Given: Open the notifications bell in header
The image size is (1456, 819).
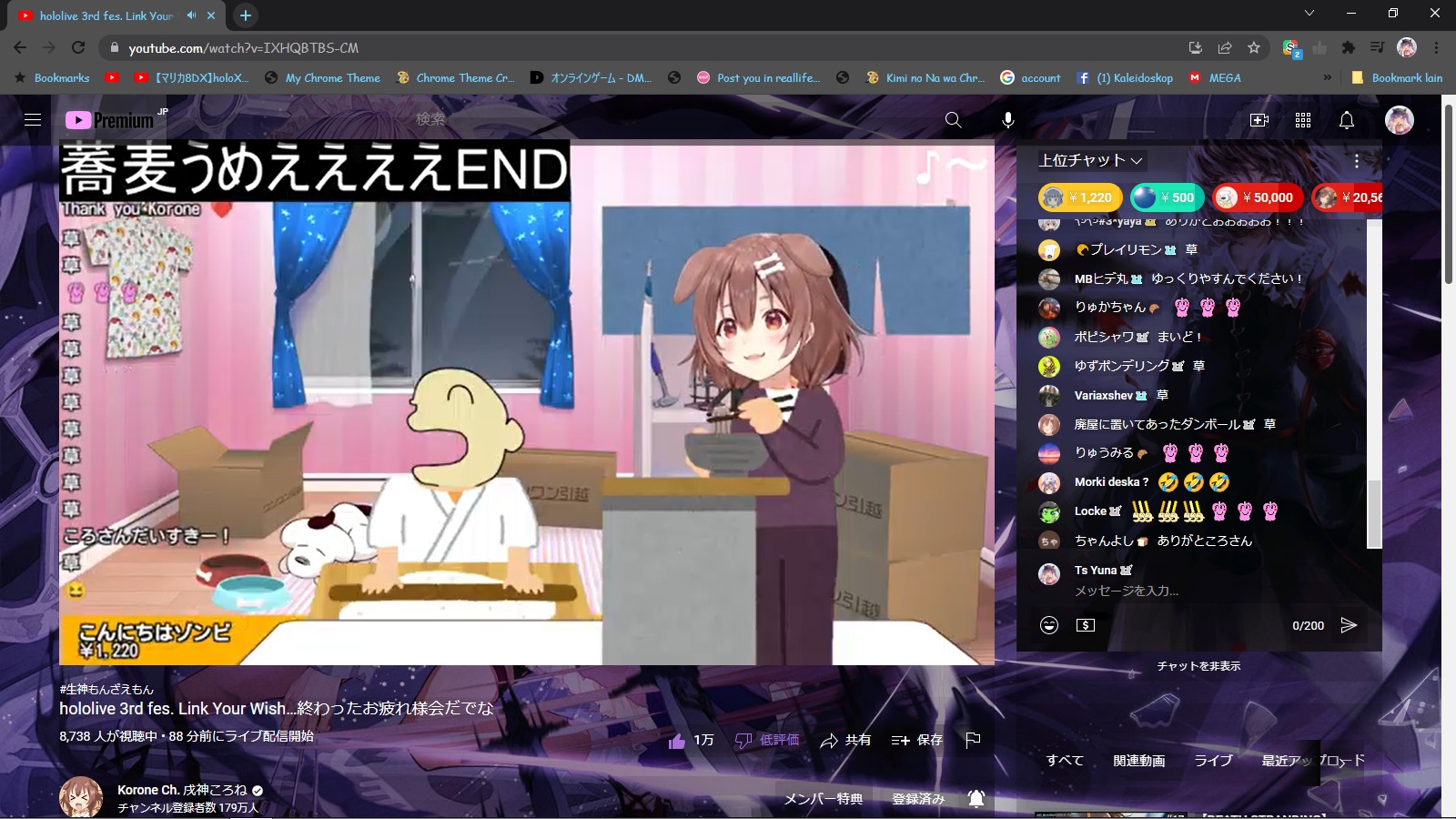Looking at the screenshot, I should tap(1347, 120).
